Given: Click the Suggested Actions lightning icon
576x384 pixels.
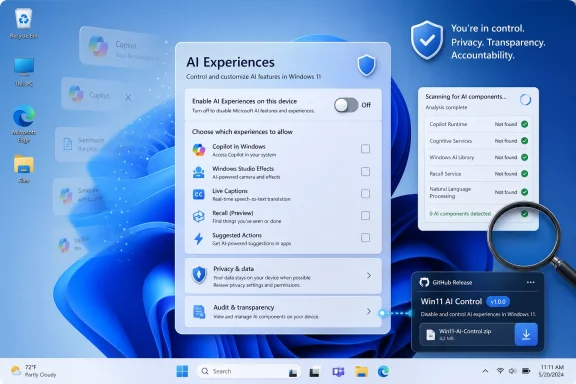Looking at the screenshot, I should (199, 238).
